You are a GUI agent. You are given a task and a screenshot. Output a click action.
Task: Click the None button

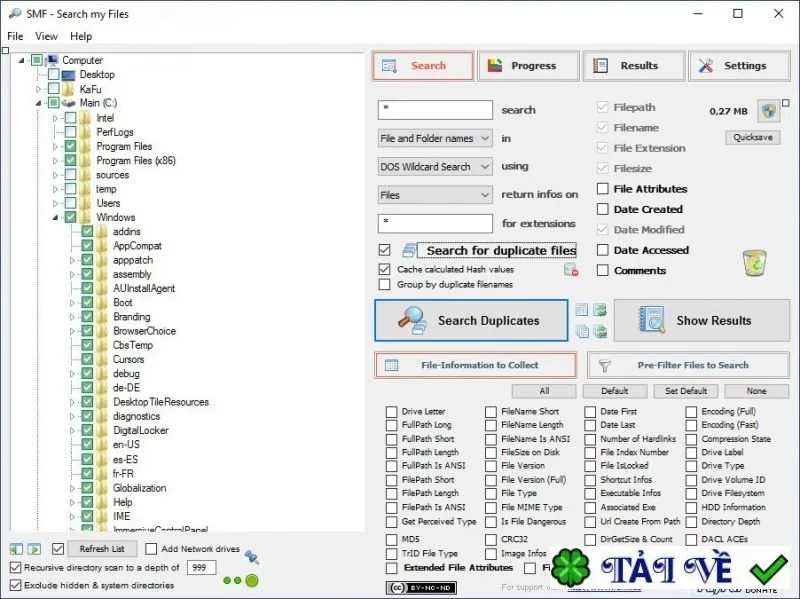click(x=757, y=391)
